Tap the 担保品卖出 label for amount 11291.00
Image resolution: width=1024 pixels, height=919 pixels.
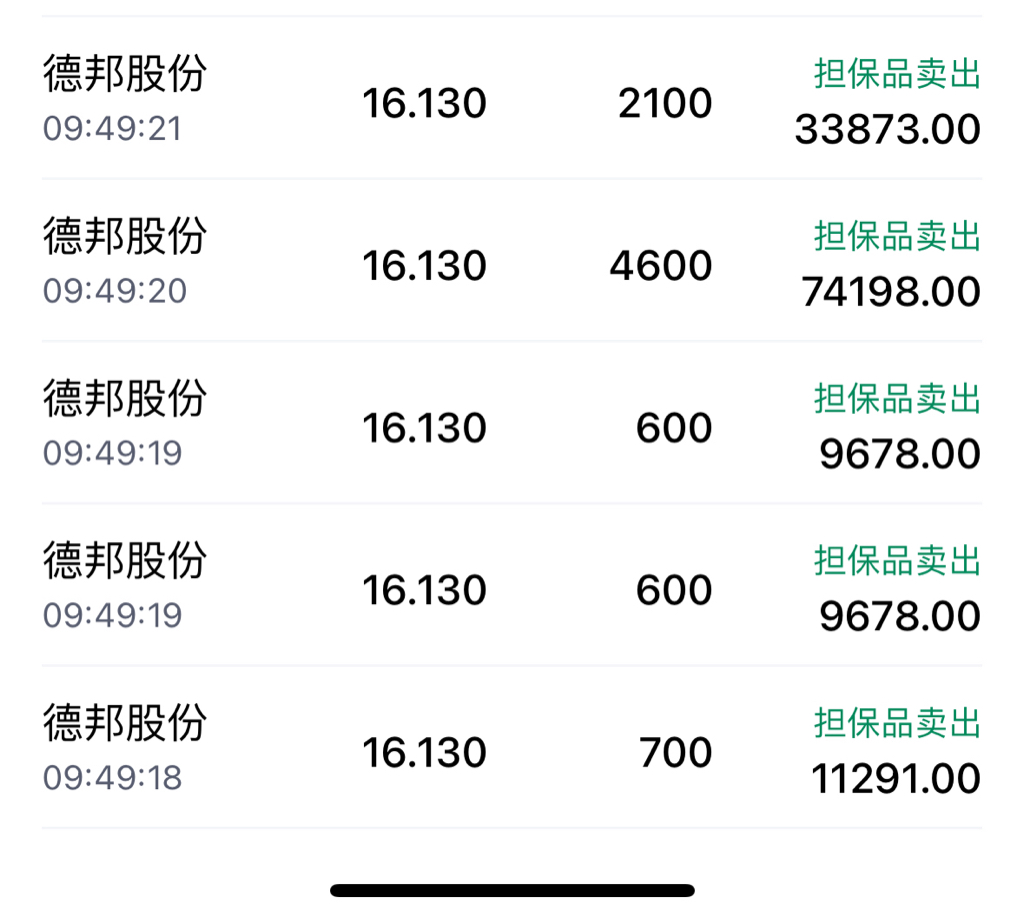897,723
